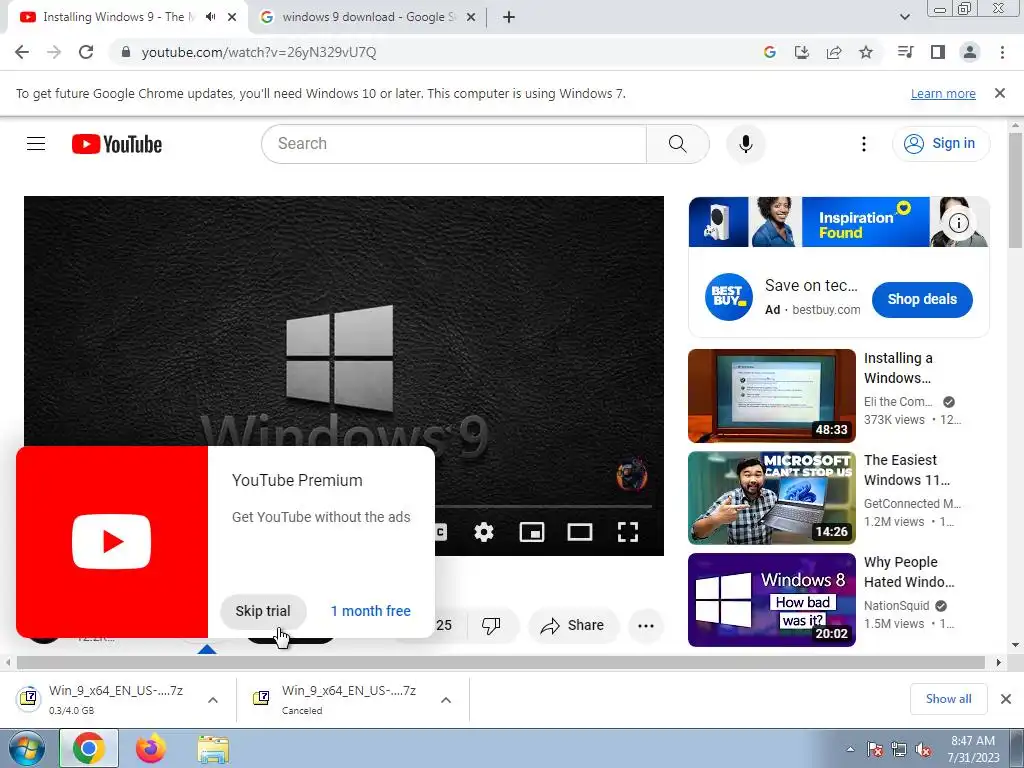The height and width of the screenshot is (768, 1024).
Task: Click Share button below video
Action: coord(572,626)
